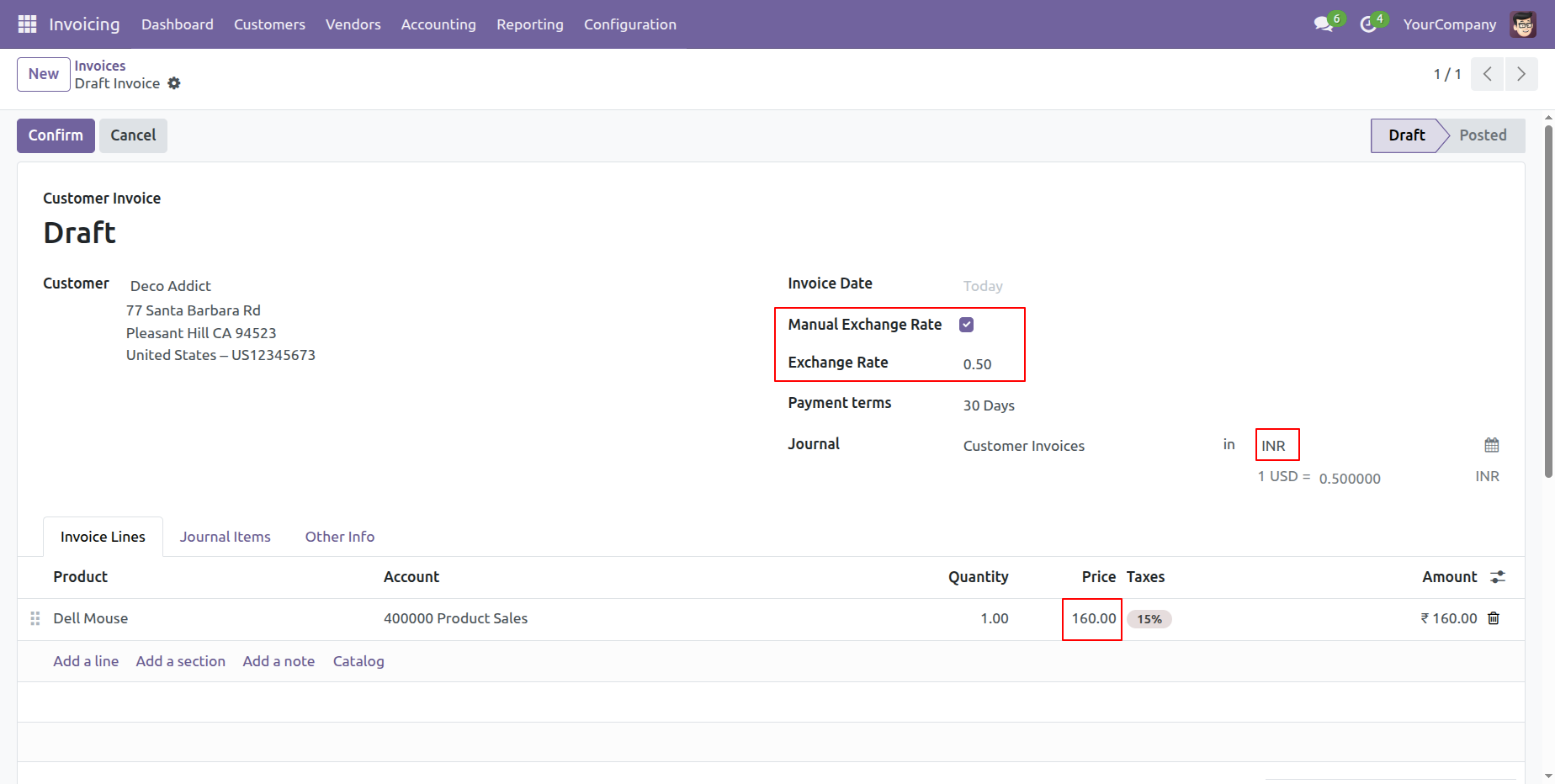The image size is (1555, 784).
Task: Open the apps grid menu icon
Action: (27, 24)
